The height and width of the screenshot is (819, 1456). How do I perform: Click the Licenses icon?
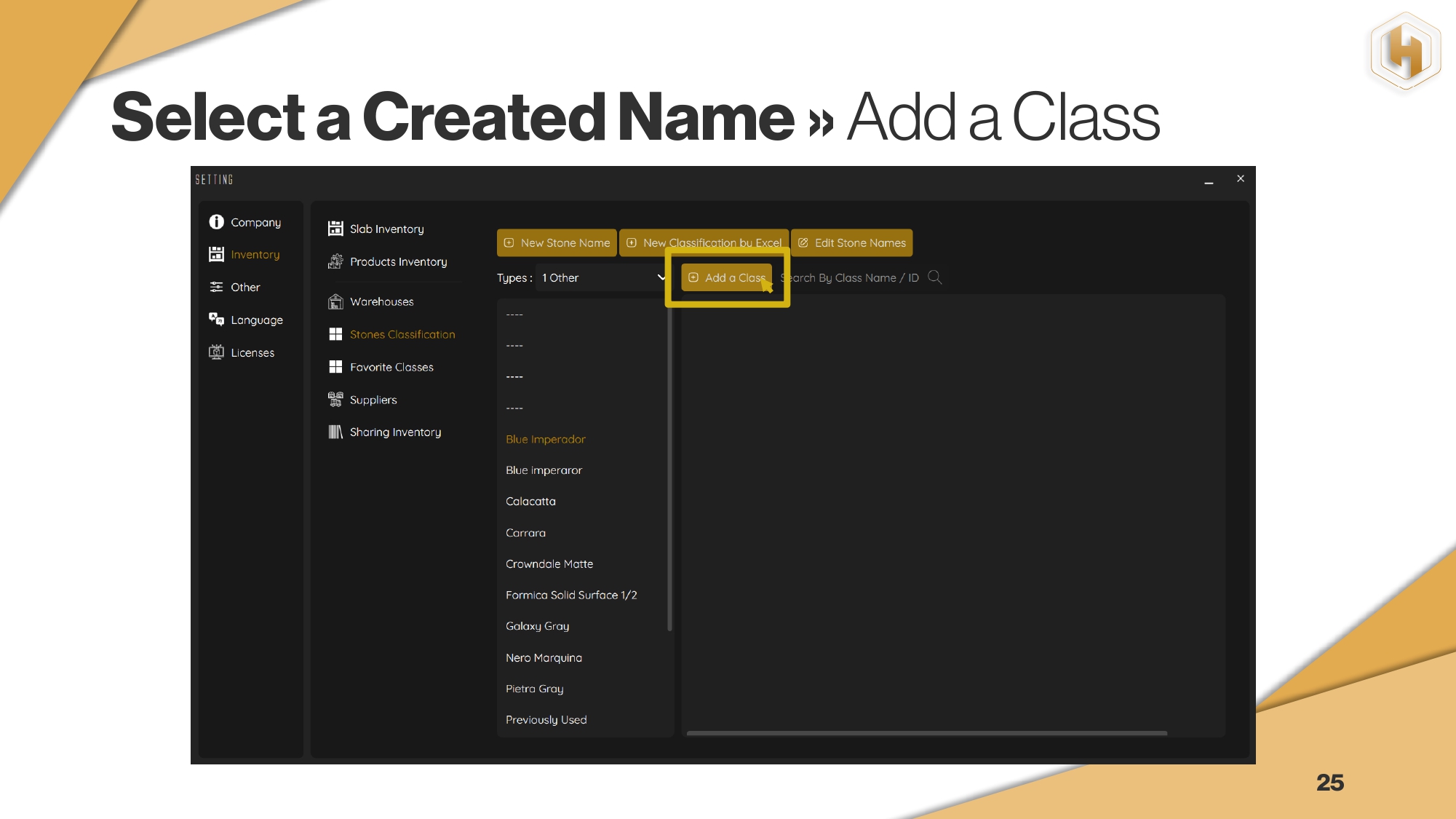[x=216, y=352]
